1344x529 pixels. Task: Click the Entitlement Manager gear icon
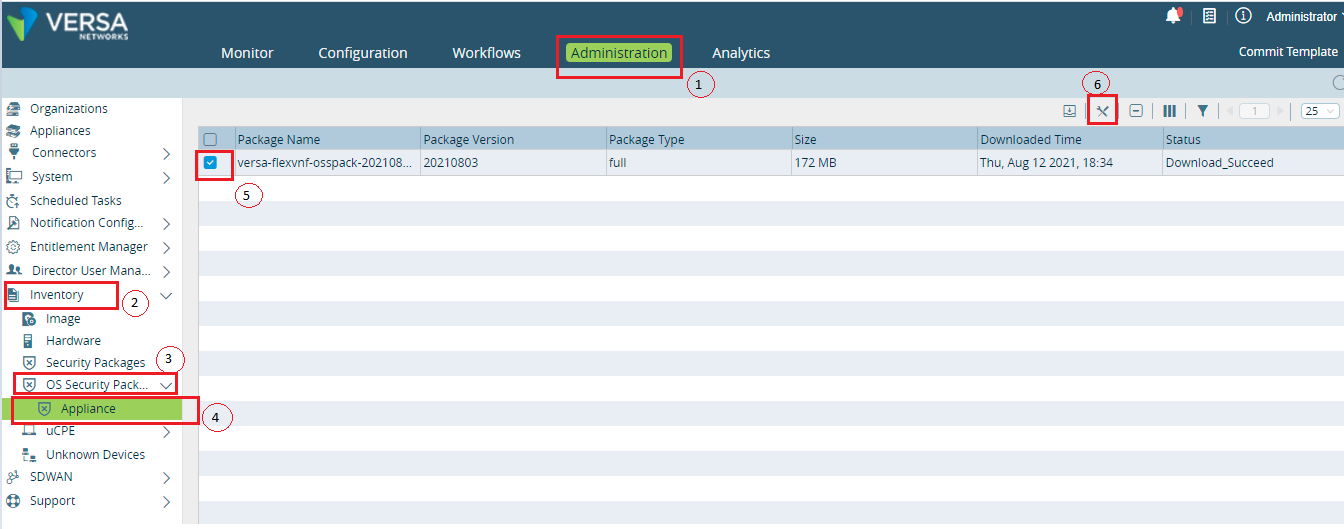13,247
